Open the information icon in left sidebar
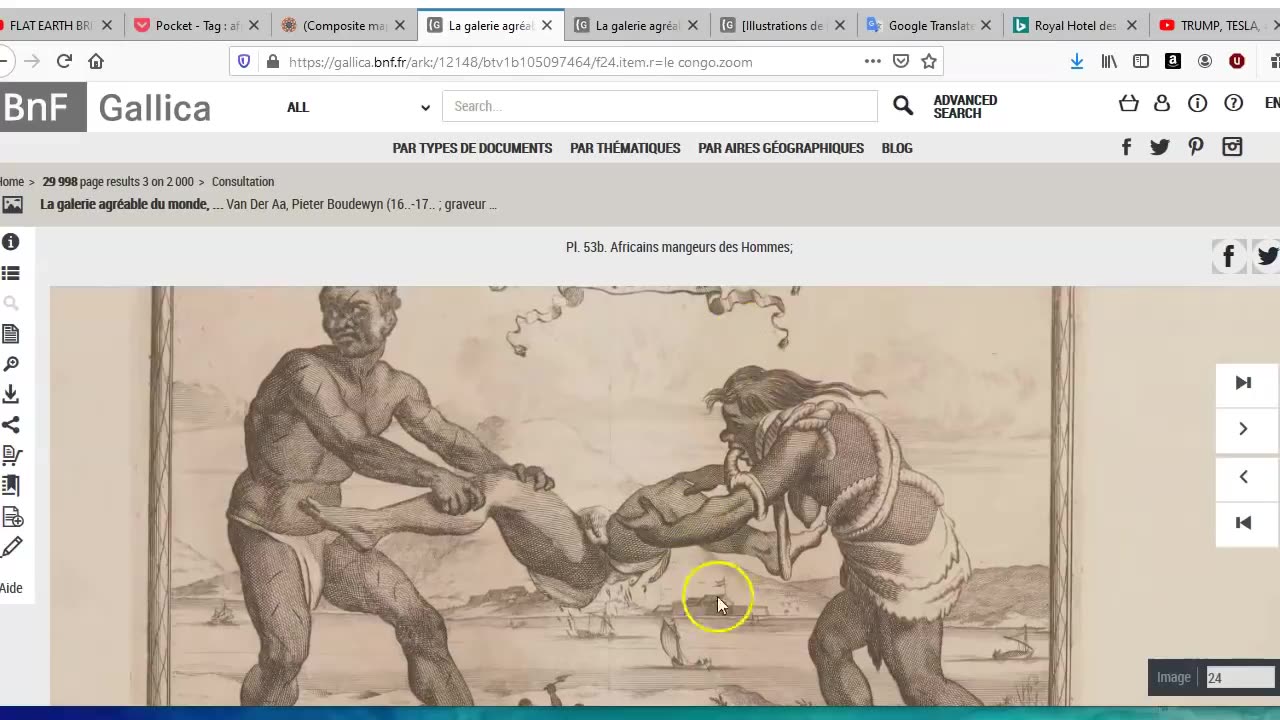 [11, 242]
